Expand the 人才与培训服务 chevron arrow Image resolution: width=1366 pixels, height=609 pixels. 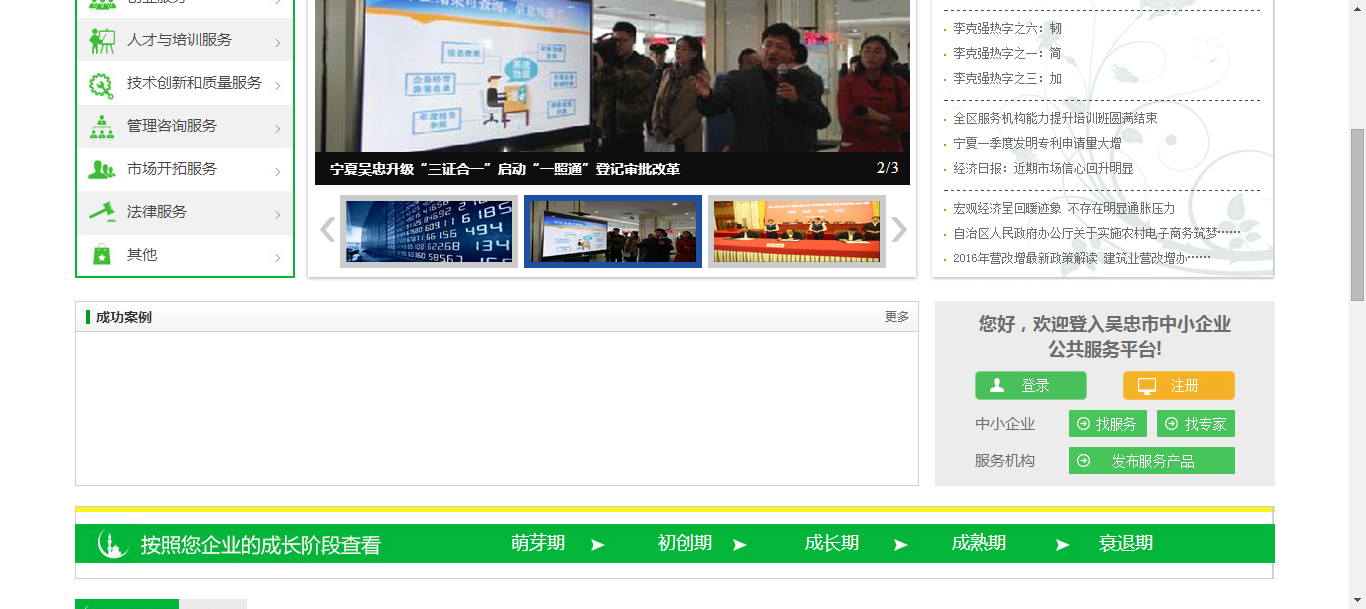tap(277, 43)
